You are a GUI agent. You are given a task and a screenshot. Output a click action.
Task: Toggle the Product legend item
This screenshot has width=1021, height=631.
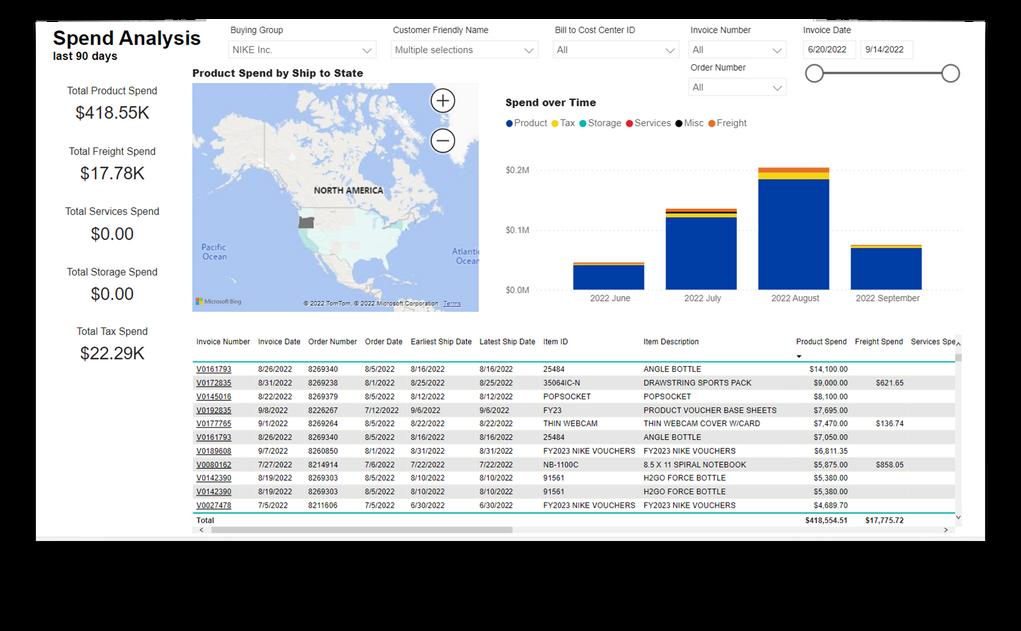tap(526, 123)
